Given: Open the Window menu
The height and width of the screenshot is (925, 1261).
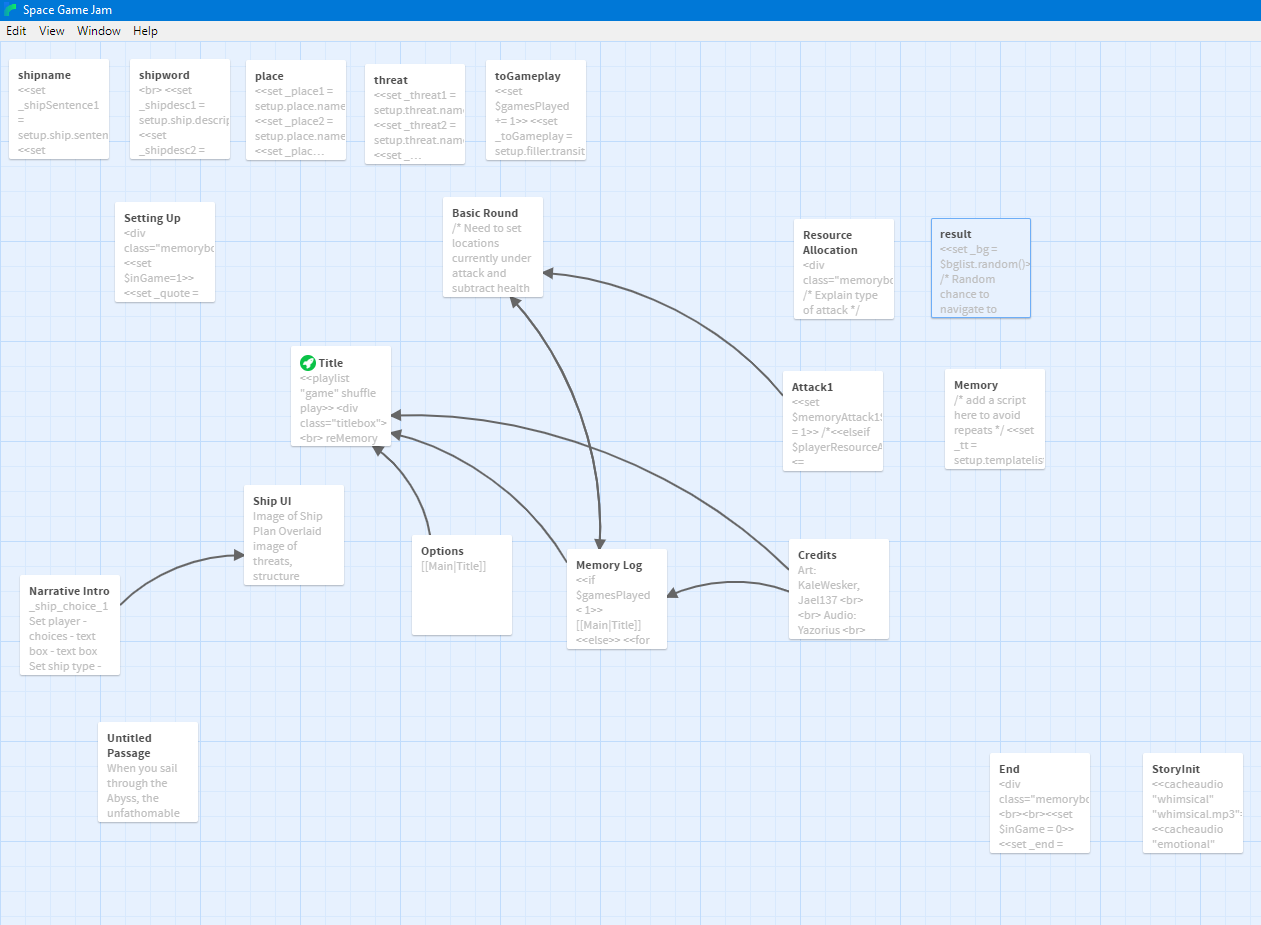Looking at the screenshot, I should coord(99,31).
